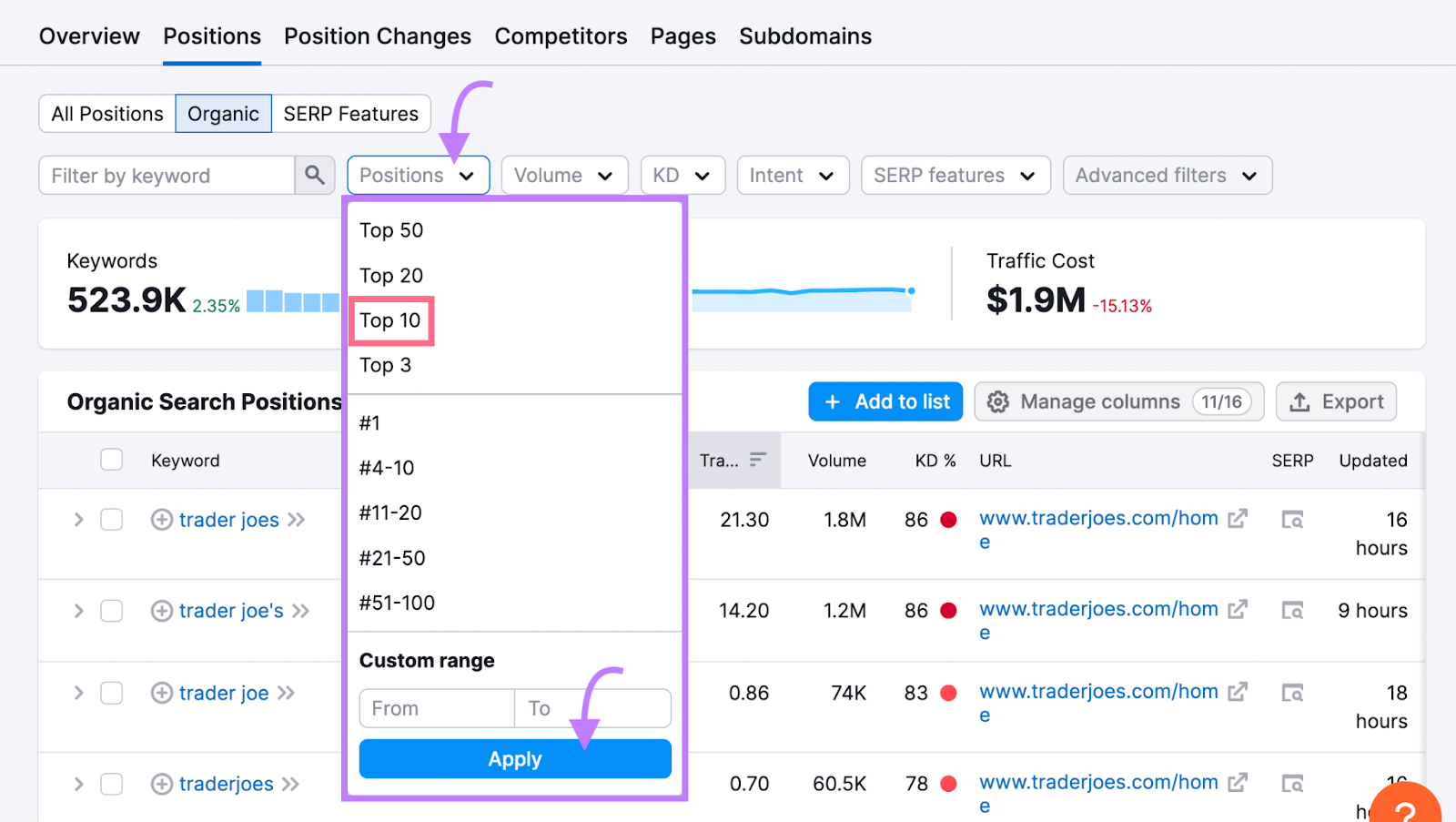View SERP snapshot icon for traderjoes
1456x822 pixels.
coord(1292,783)
